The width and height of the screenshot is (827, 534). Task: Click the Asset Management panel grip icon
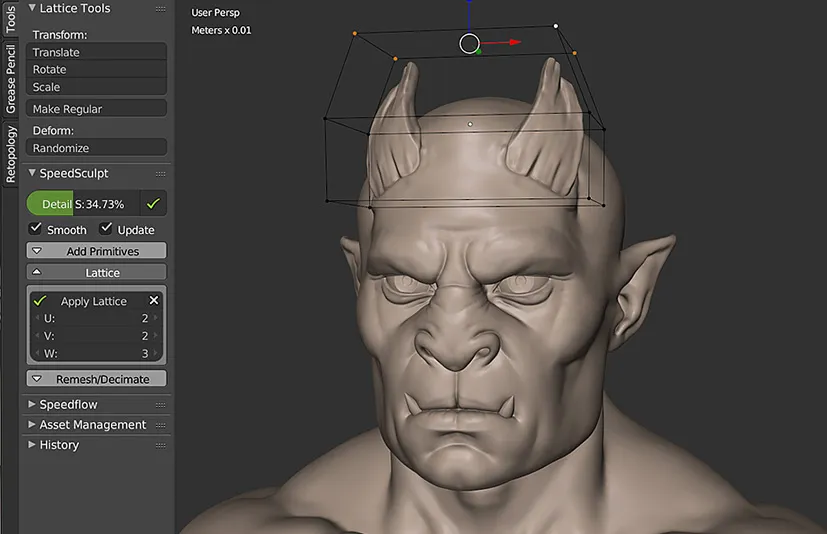(x=160, y=425)
